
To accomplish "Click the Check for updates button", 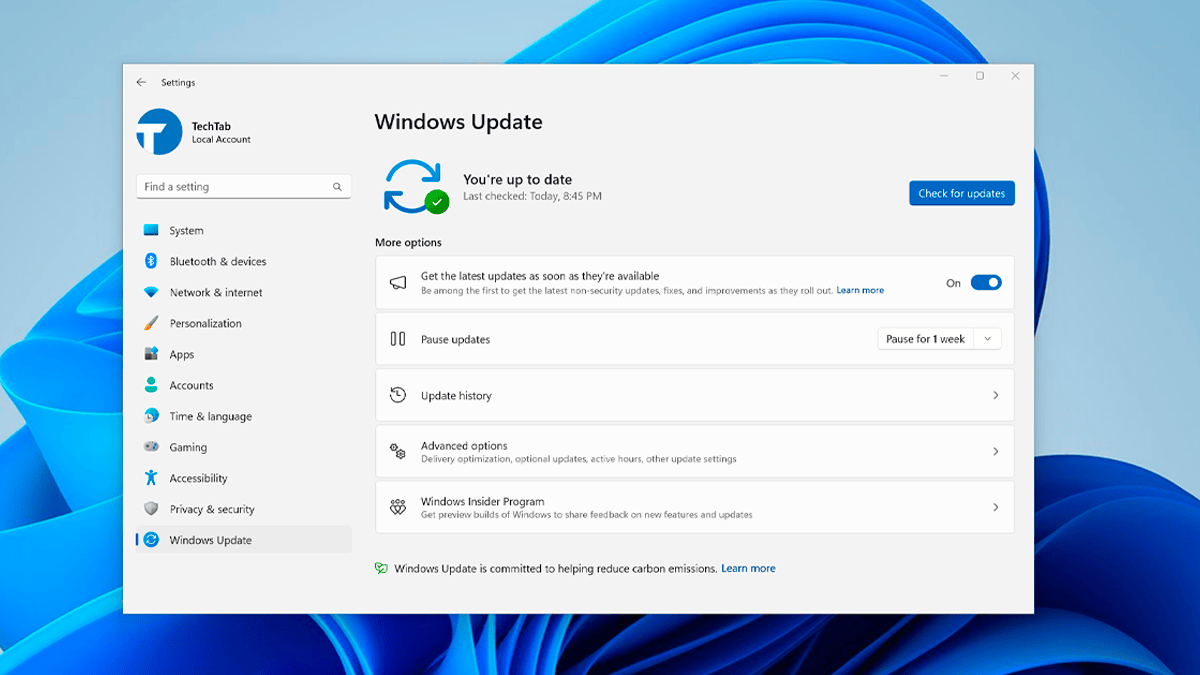I will [962, 193].
